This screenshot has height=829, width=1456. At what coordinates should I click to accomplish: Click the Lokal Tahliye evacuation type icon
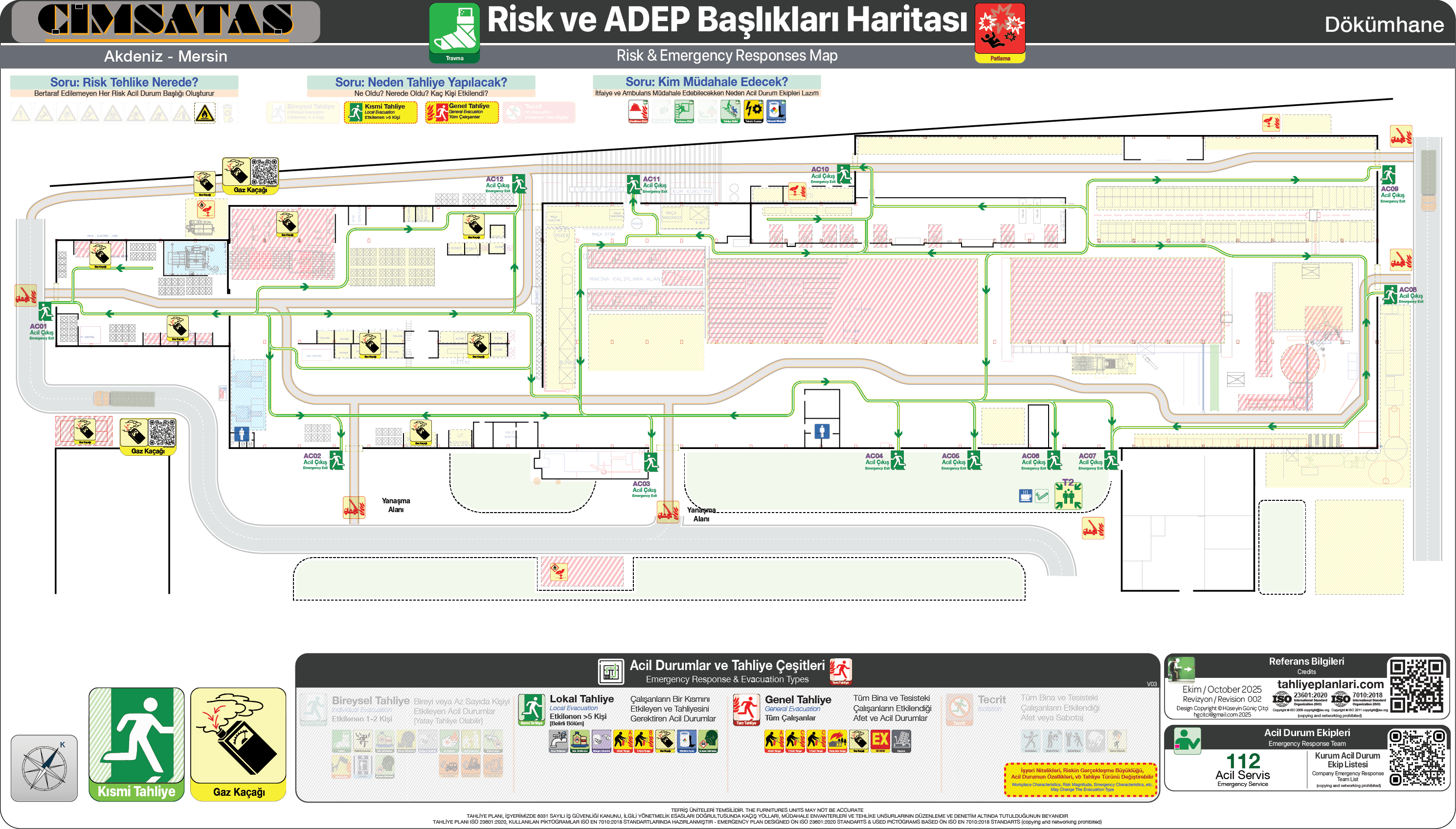(532, 709)
